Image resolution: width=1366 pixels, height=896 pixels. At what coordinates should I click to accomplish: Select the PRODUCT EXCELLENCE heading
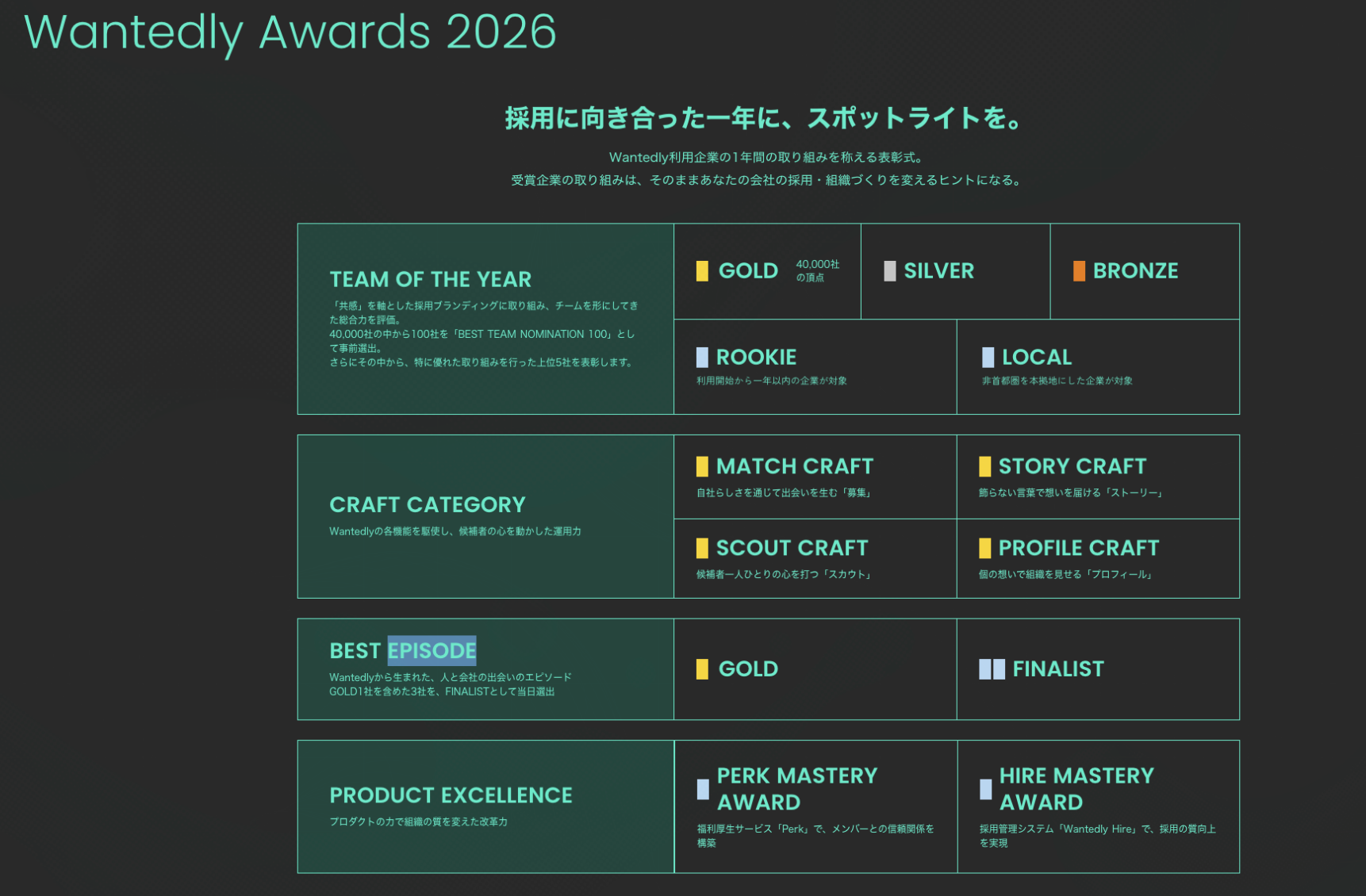point(451,795)
